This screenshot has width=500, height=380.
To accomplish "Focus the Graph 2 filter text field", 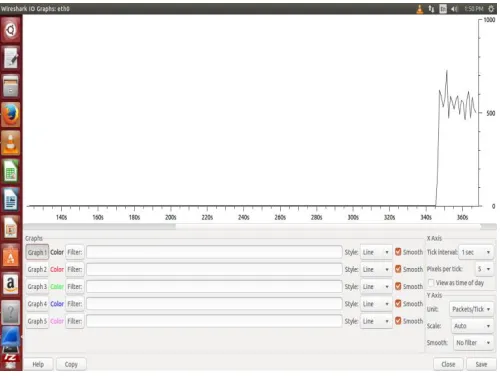I will (214, 269).
